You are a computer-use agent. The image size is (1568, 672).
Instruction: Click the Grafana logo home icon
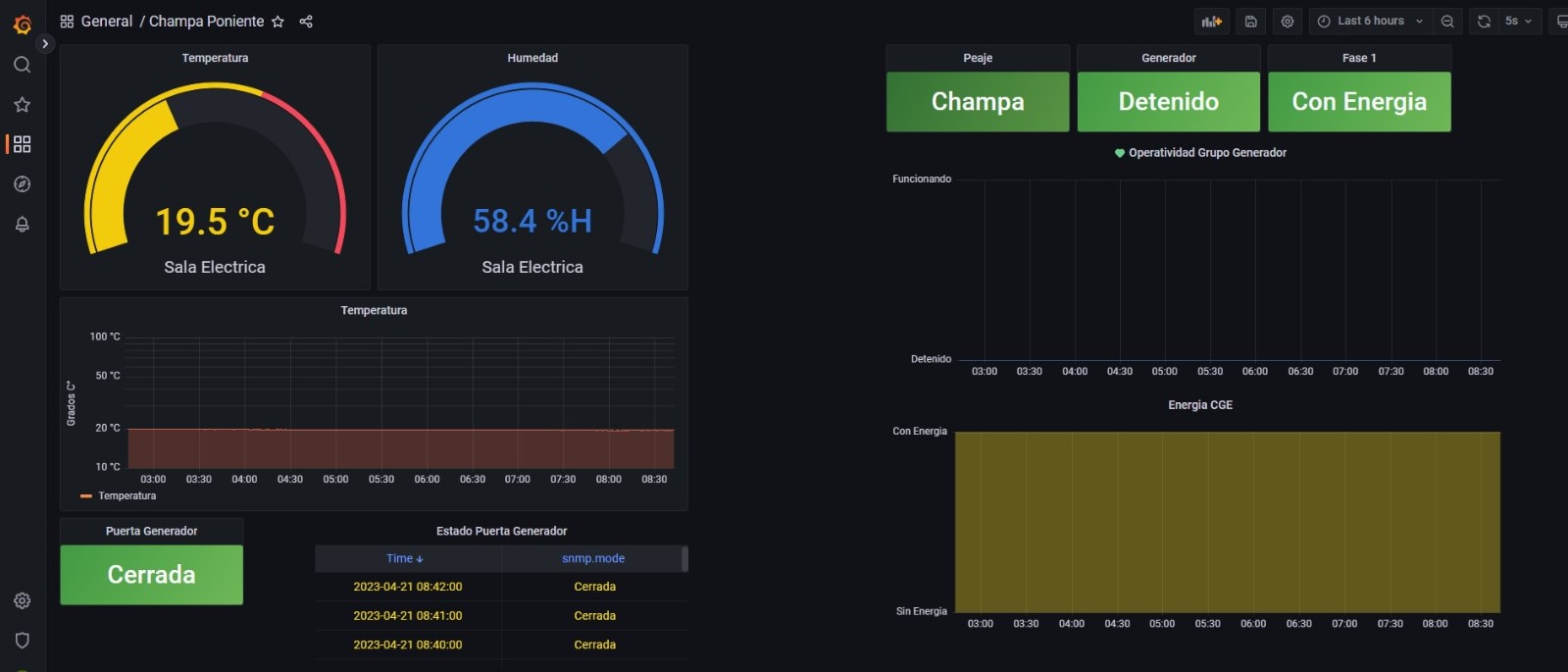tap(22, 25)
